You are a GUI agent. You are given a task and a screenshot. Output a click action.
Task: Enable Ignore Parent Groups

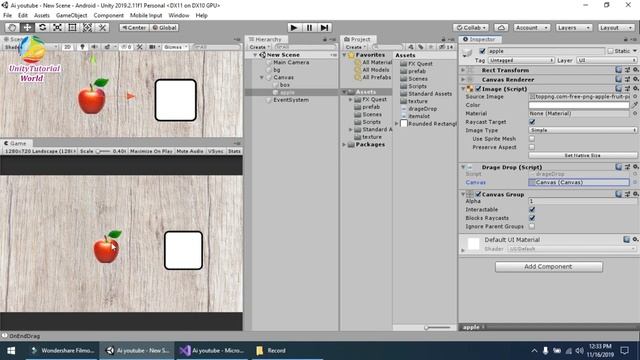[x=532, y=226]
